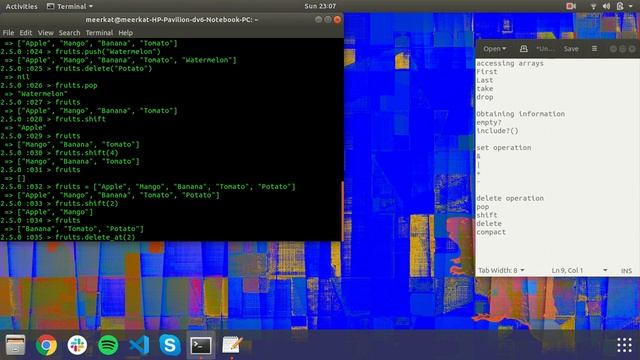Show all applications grid
The width and height of the screenshot is (640, 360).
coord(624,345)
